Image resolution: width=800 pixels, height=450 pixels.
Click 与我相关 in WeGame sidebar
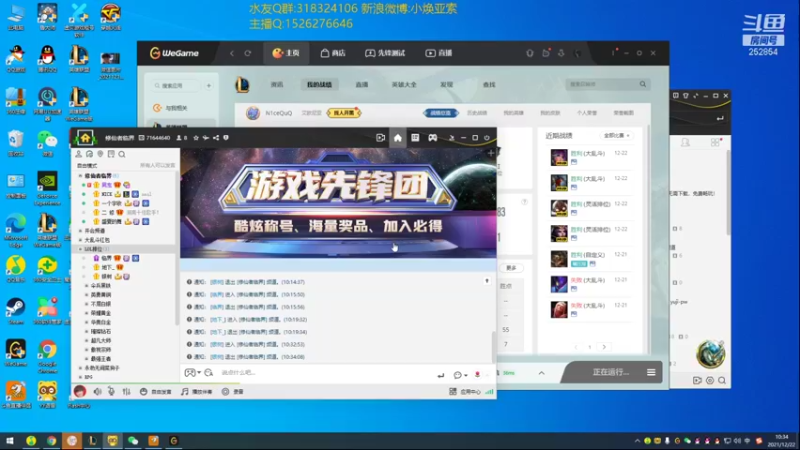point(171,108)
